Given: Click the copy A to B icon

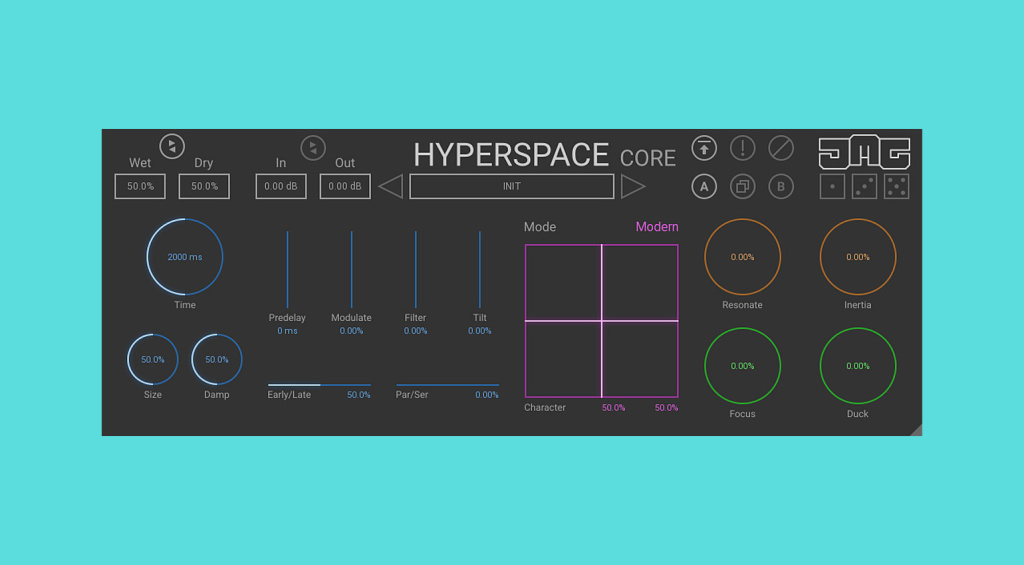Looking at the screenshot, I should pyautogui.click(x=742, y=186).
